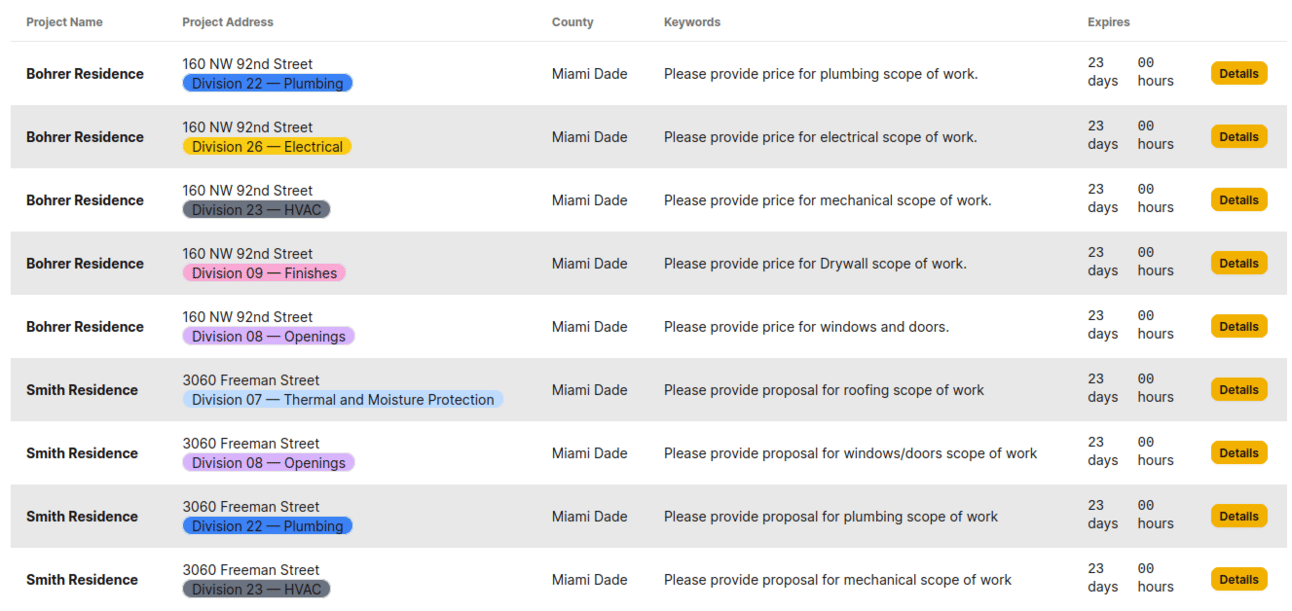Click the Keywords column header
Viewport: 1292px width, 611px height.
[692, 22]
